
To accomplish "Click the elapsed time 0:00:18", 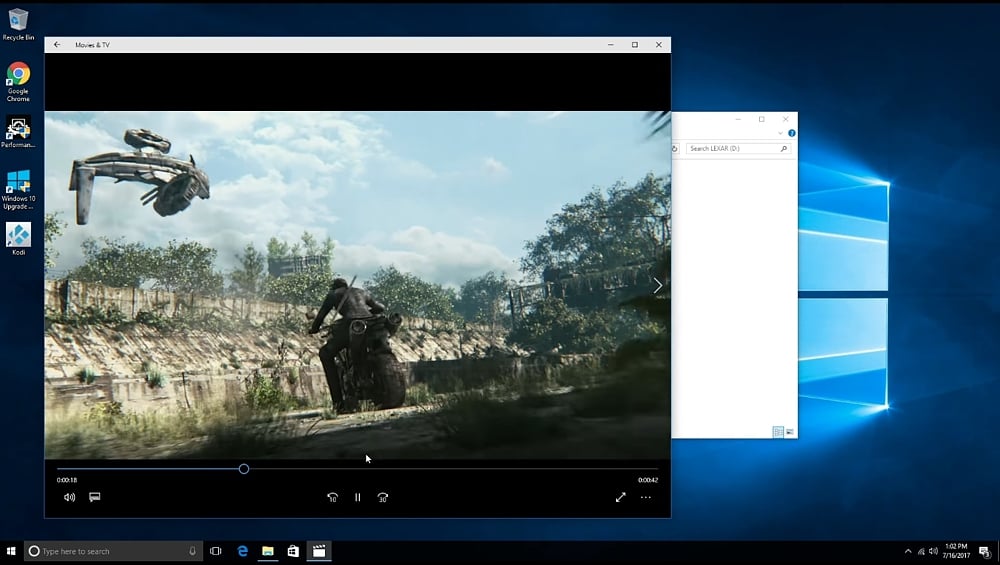I will 67,480.
